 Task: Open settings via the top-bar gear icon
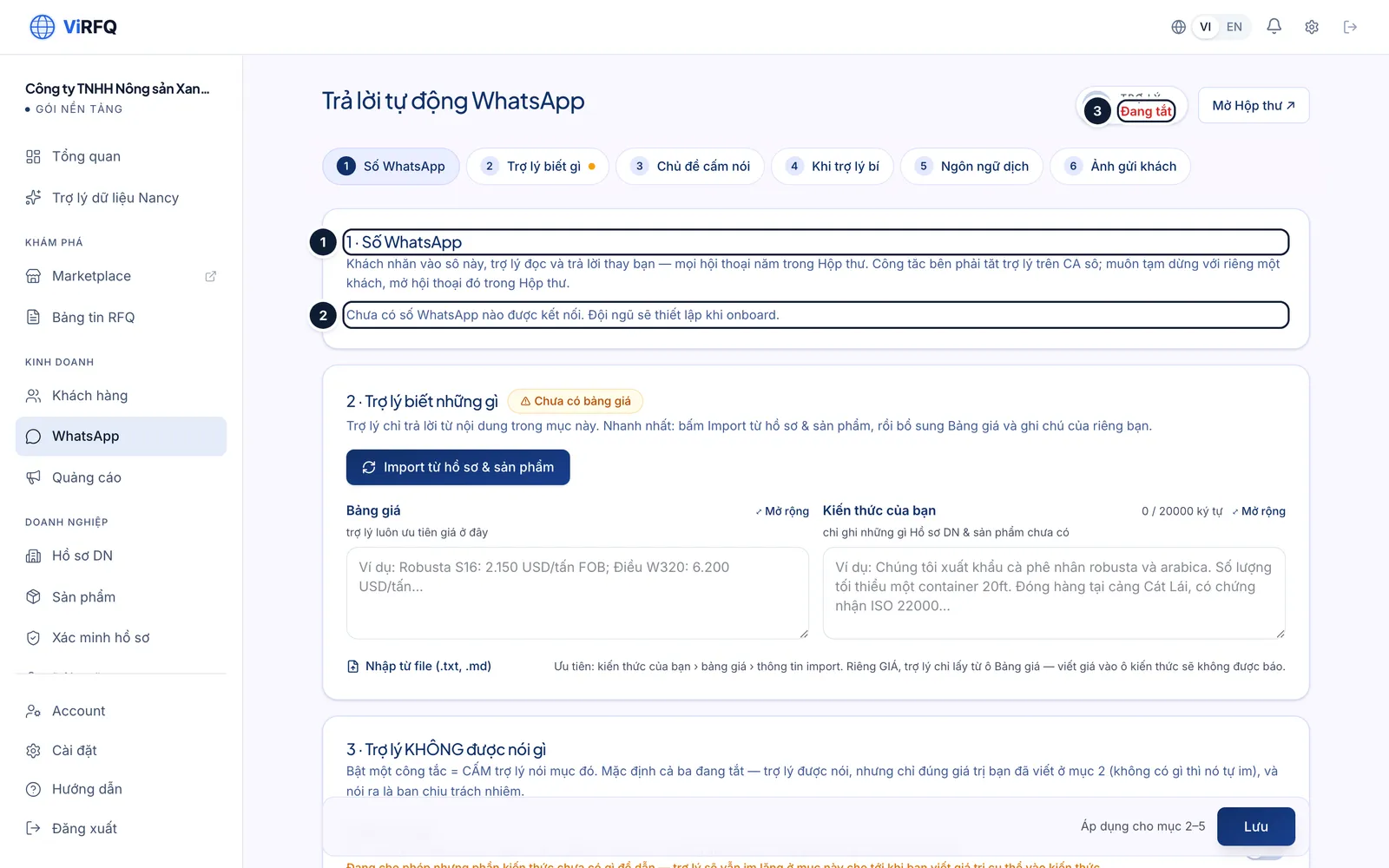coord(1312,27)
